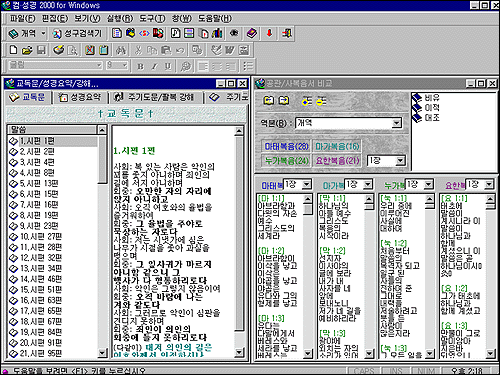Switch to the 성경요약 tab
Screen dimensions: 500x375
point(80,97)
